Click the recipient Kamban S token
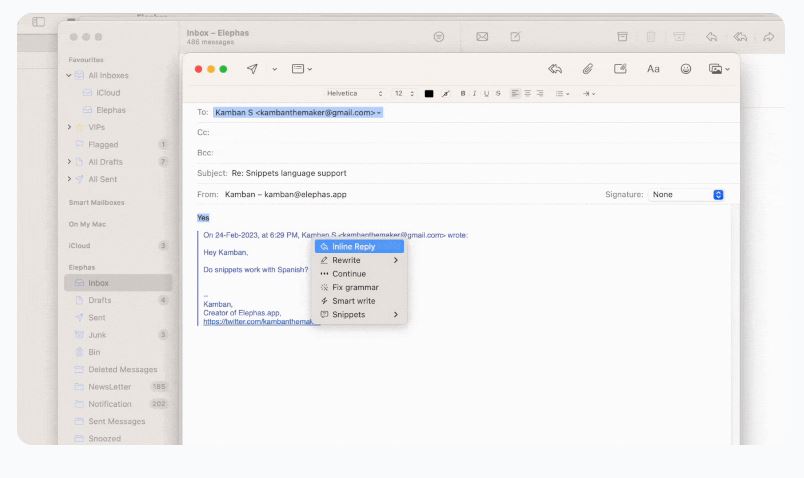804x478 pixels. 298,112
